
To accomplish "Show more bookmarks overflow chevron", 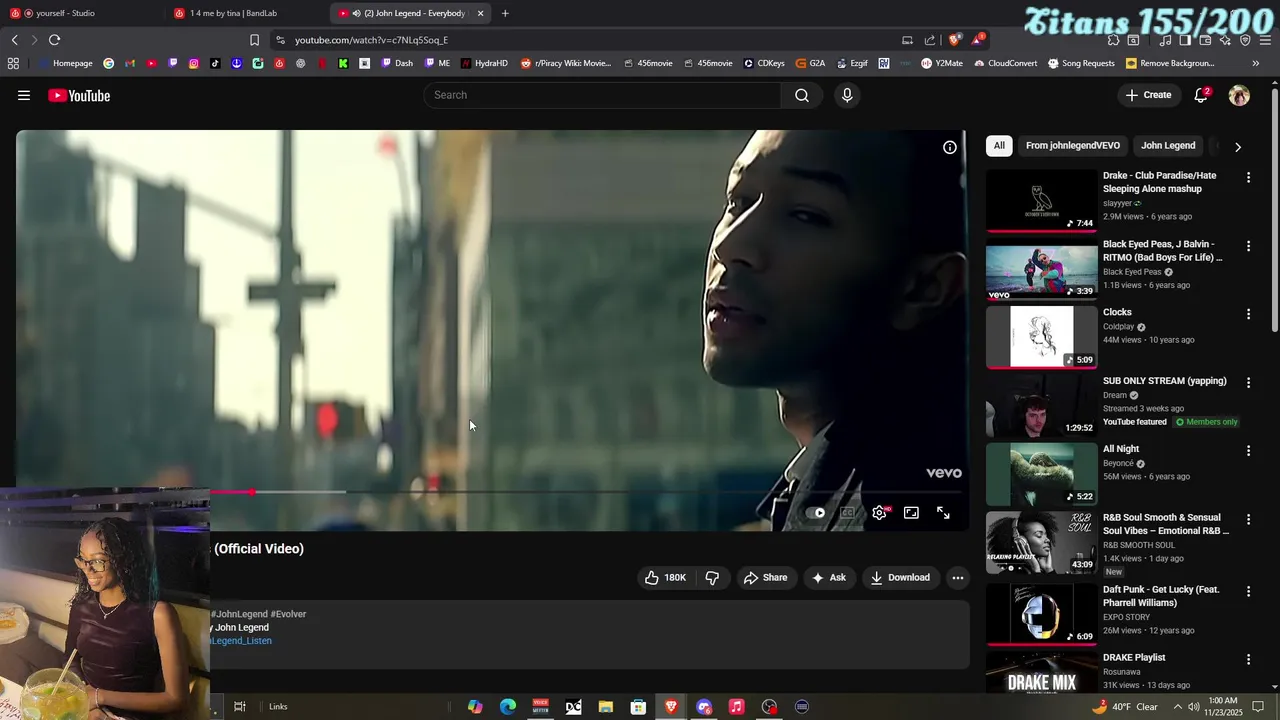I will [1255, 63].
